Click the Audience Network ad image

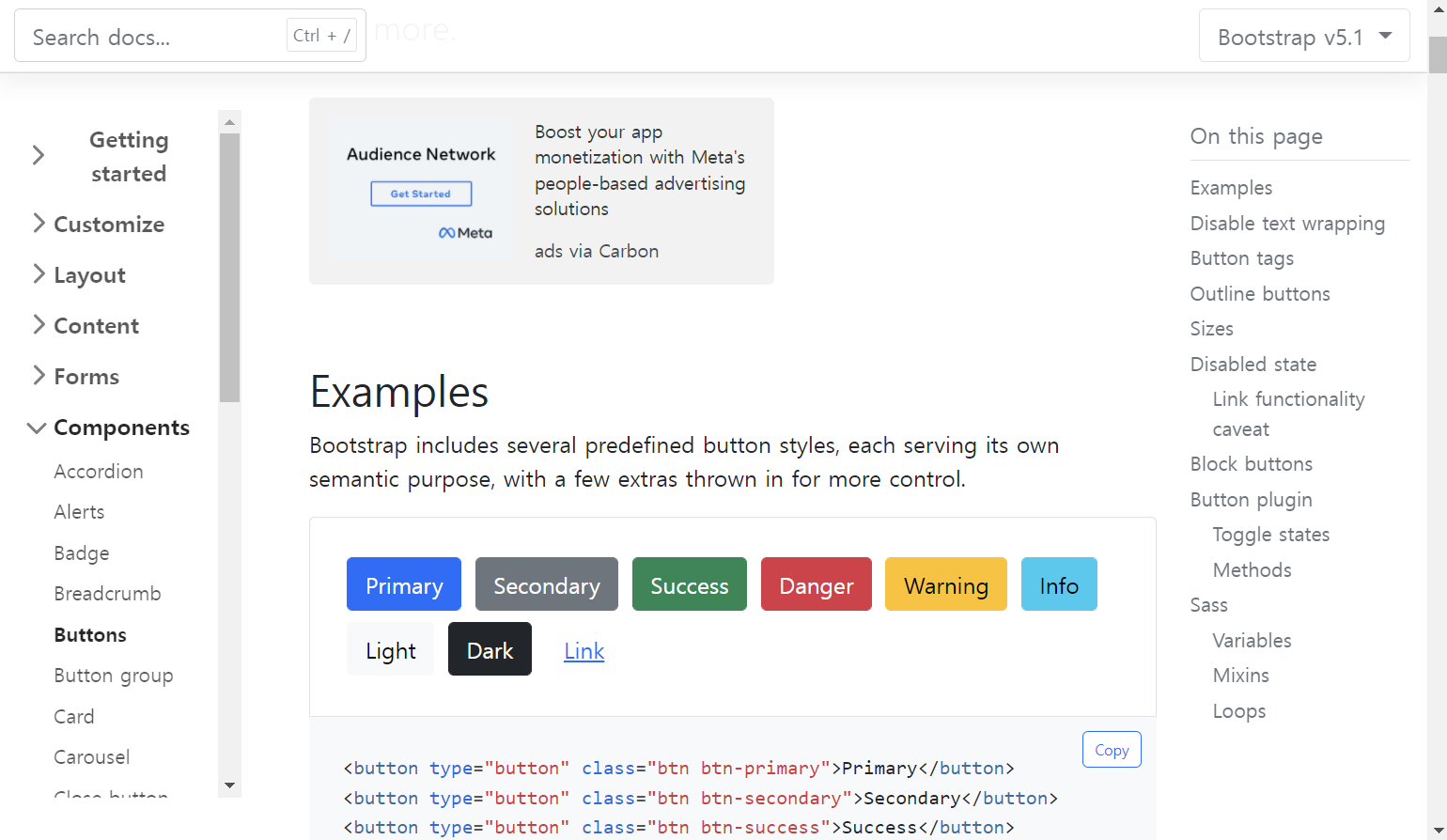point(421,191)
